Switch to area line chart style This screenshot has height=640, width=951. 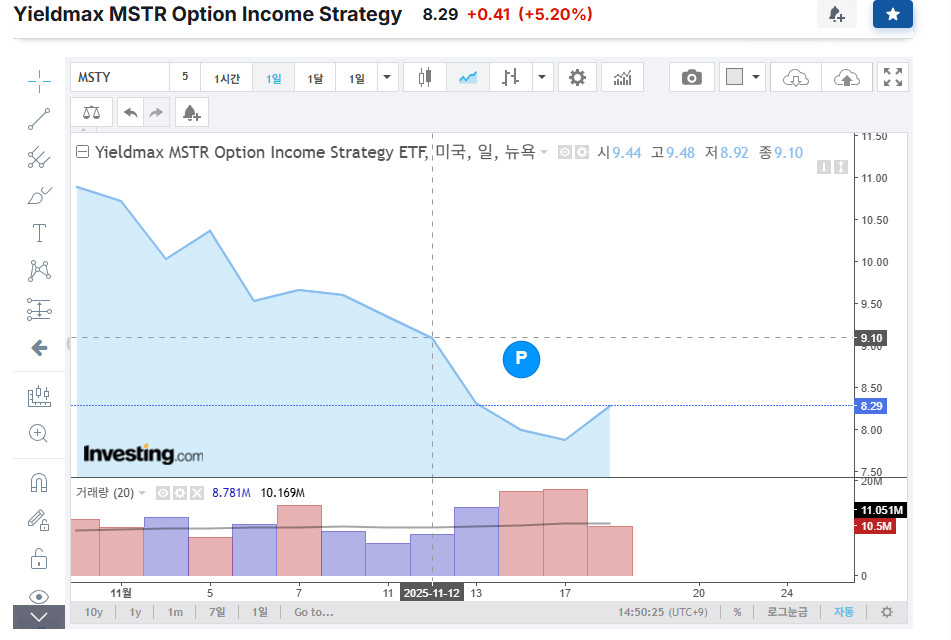tap(468, 78)
